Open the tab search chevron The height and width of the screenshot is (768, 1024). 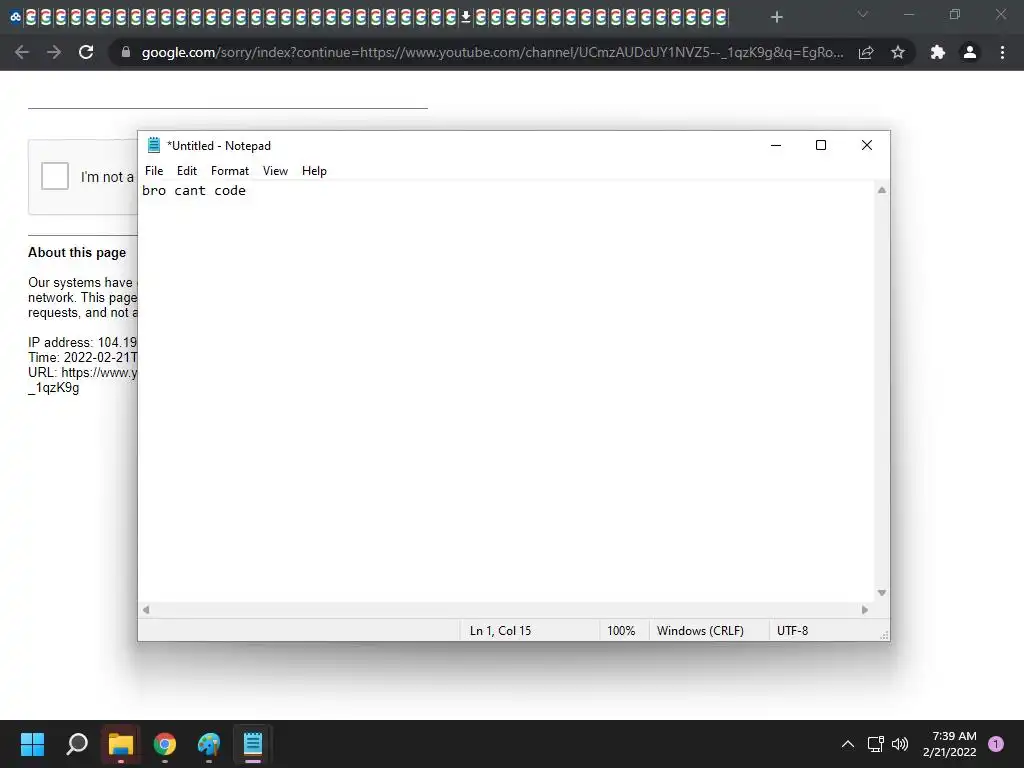point(863,14)
